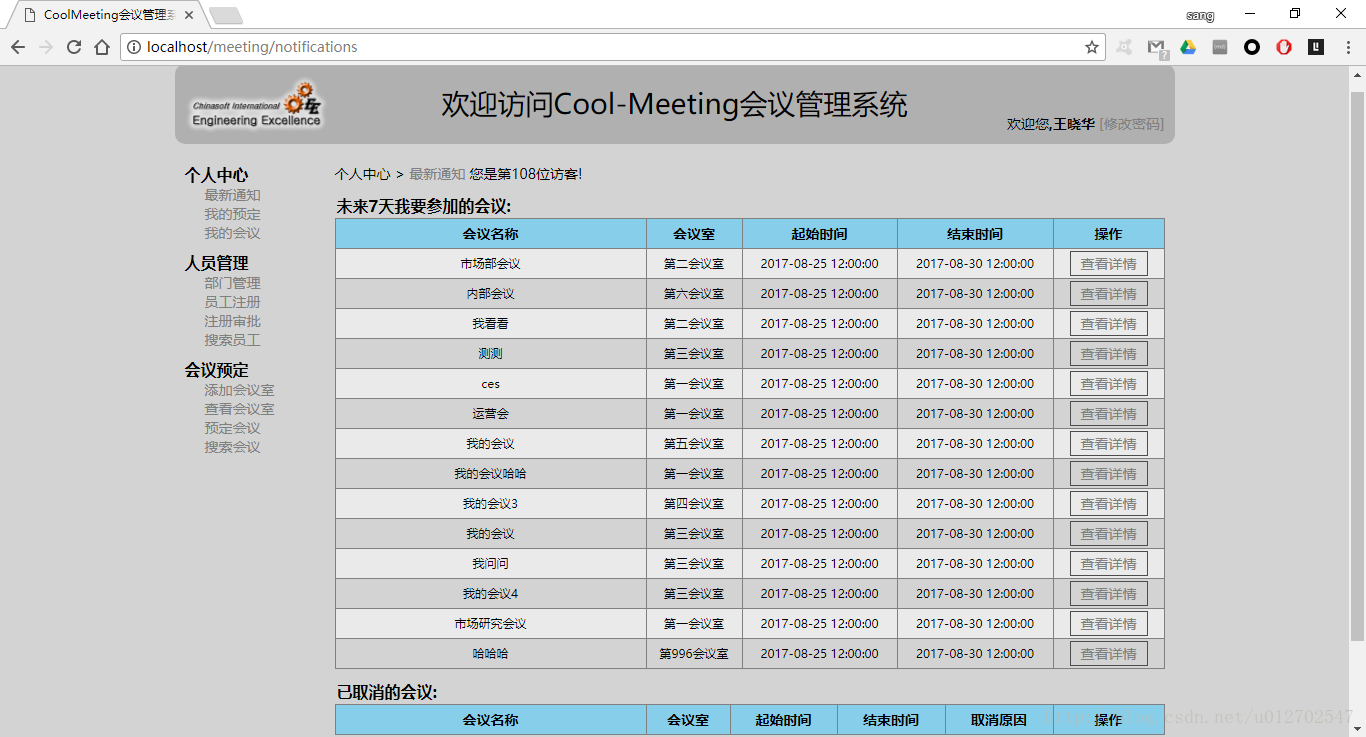Close the CoolMeeting browser tab
Image resolution: width=1366 pixels, height=737 pixels.
click(189, 15)
